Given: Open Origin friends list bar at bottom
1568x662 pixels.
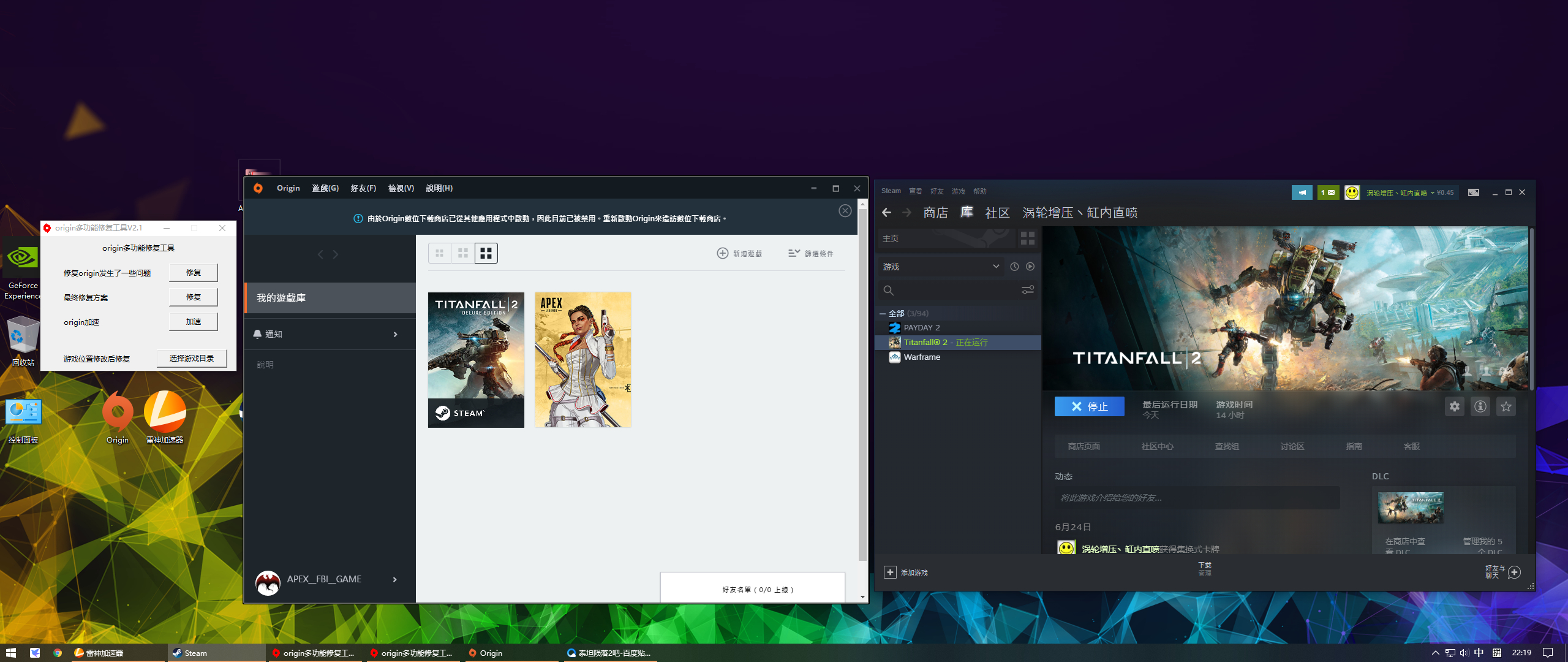Looking at the screenshot, I should 752,588.
